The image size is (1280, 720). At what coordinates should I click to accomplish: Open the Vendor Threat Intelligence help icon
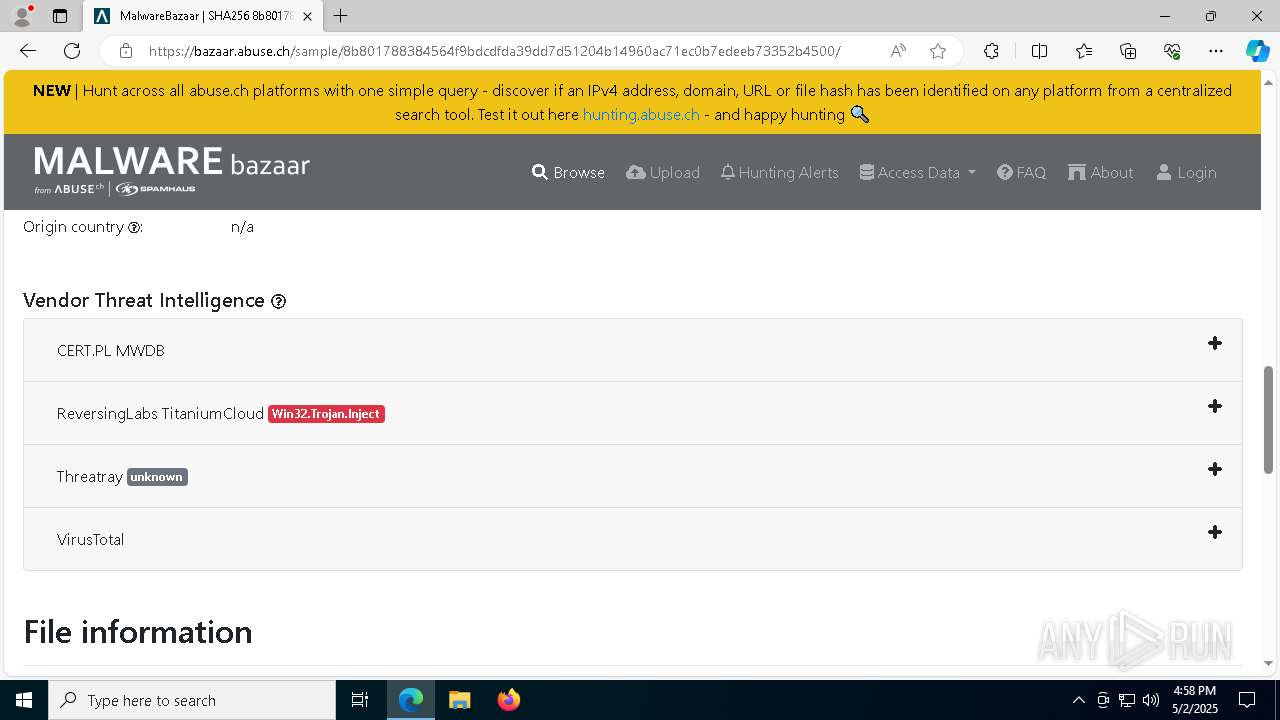(279, 301)
